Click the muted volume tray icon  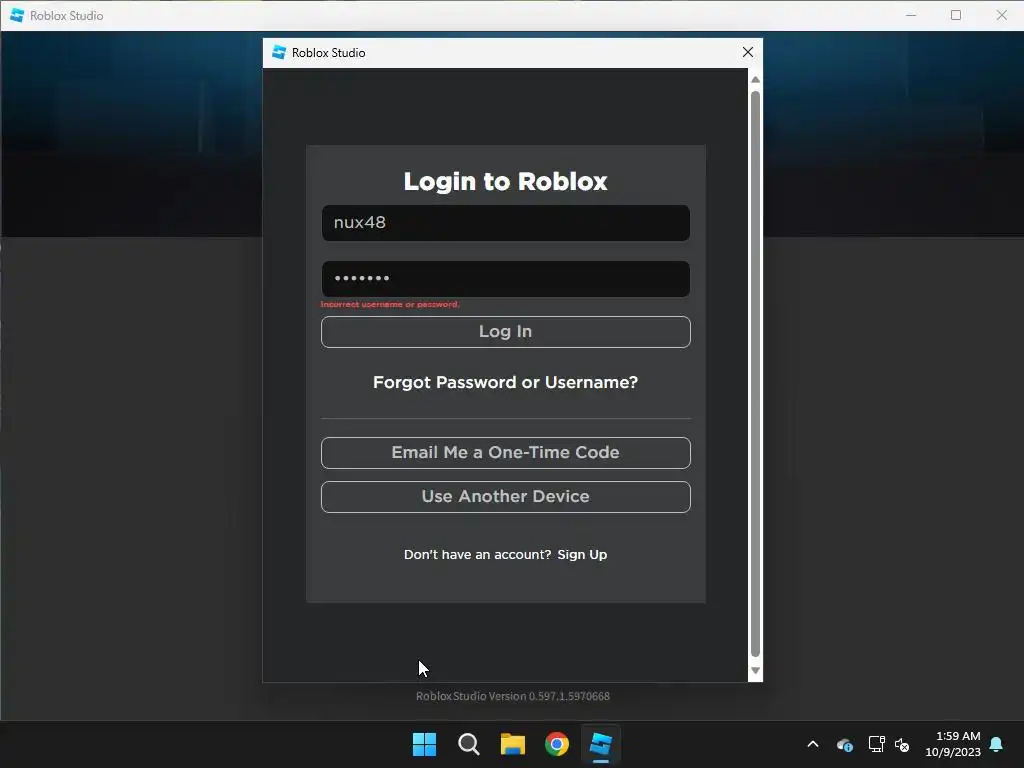[902, 744]
